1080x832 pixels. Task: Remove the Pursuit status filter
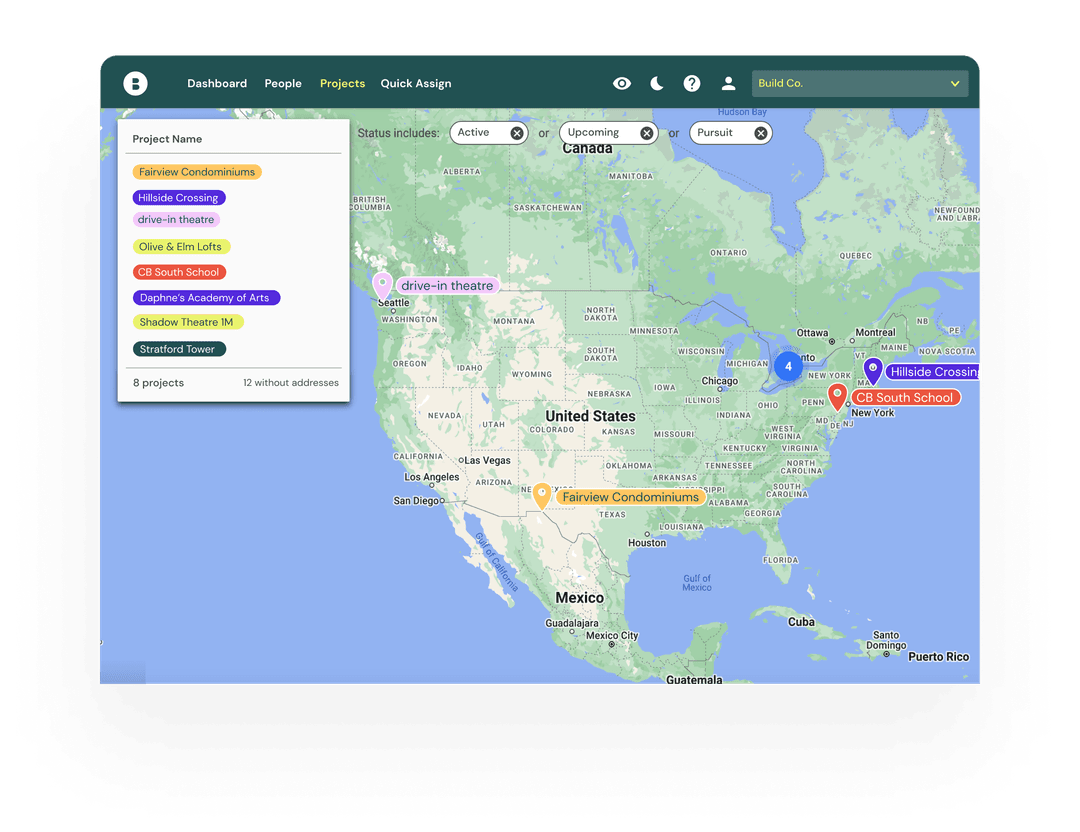(x=761, y=133)
